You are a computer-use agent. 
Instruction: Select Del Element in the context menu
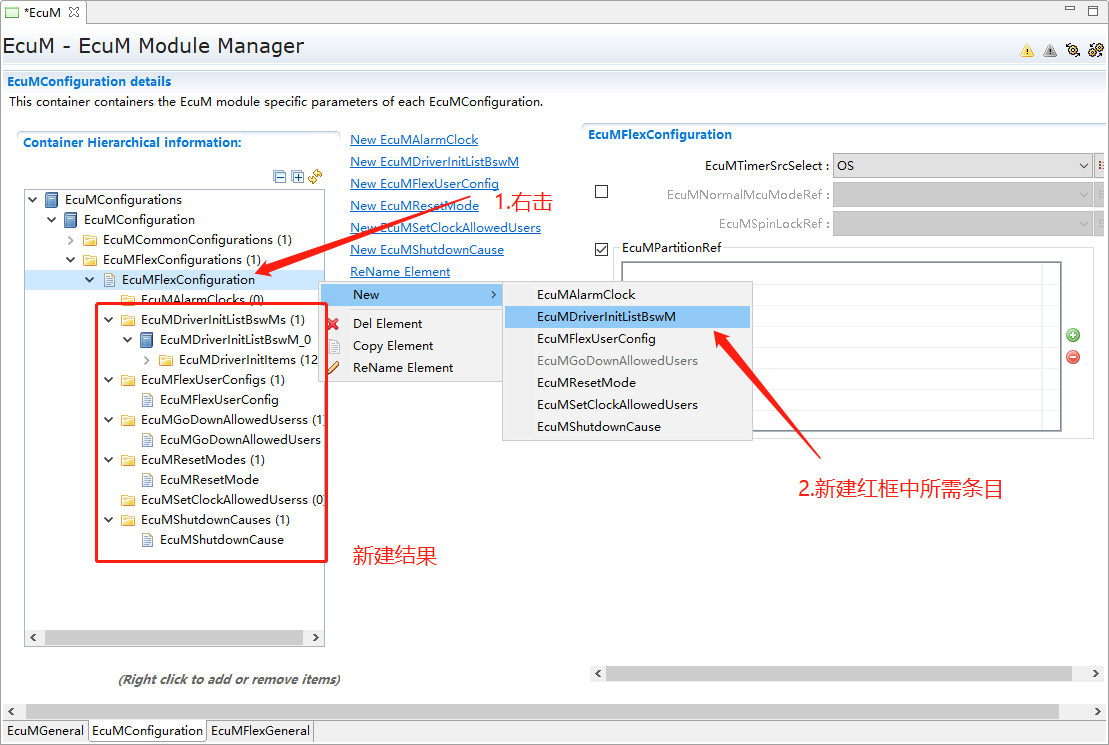click(387, 324)
